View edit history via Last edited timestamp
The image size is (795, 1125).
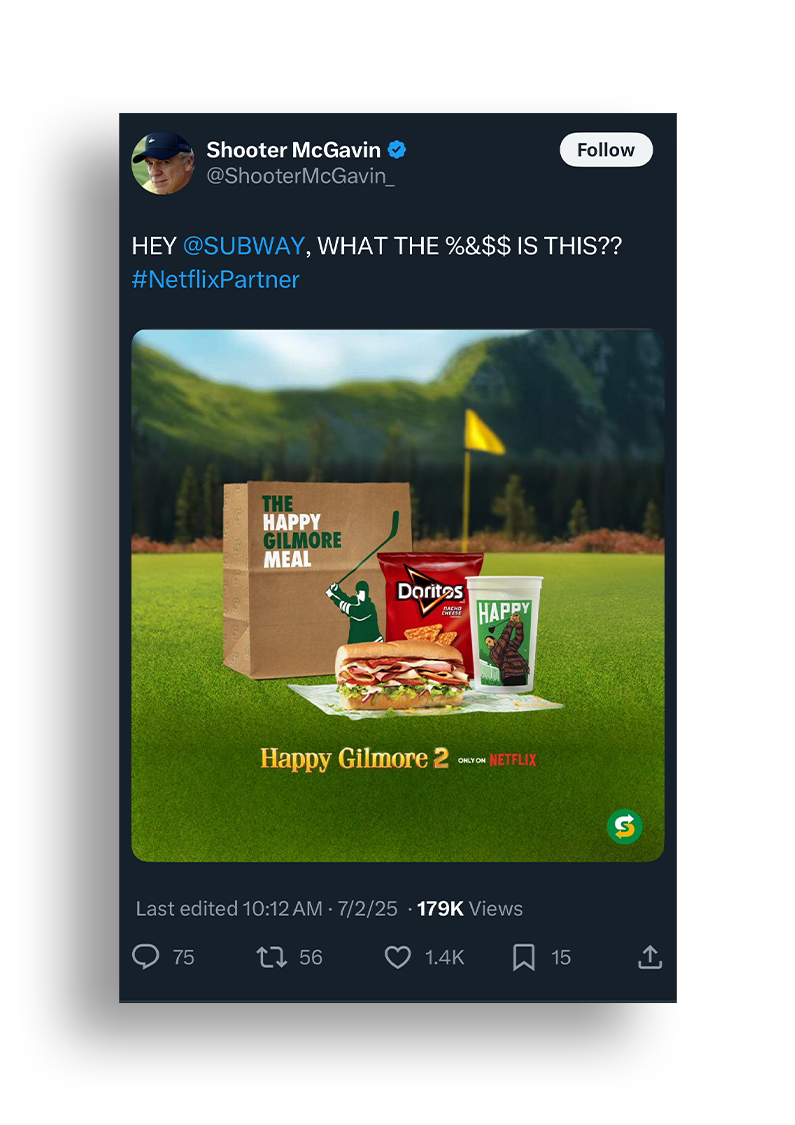(266, 908)
